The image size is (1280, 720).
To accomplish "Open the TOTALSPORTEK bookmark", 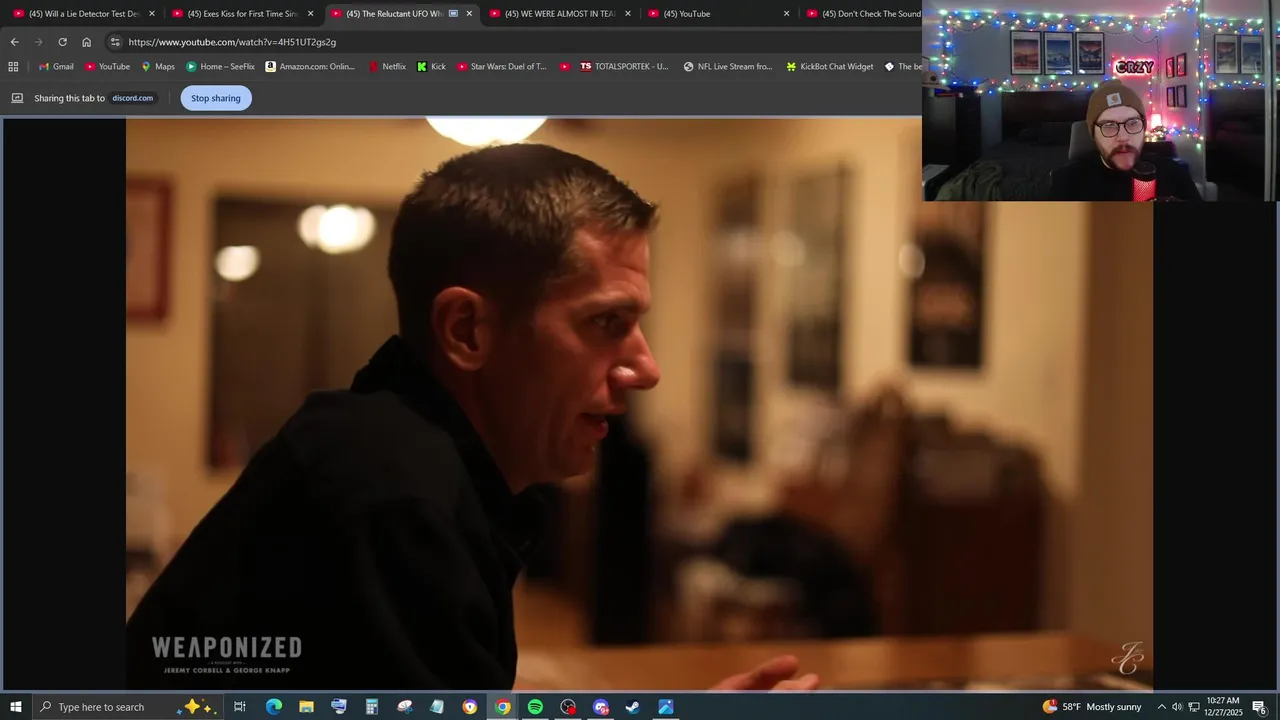I will [x=624, y=67].
